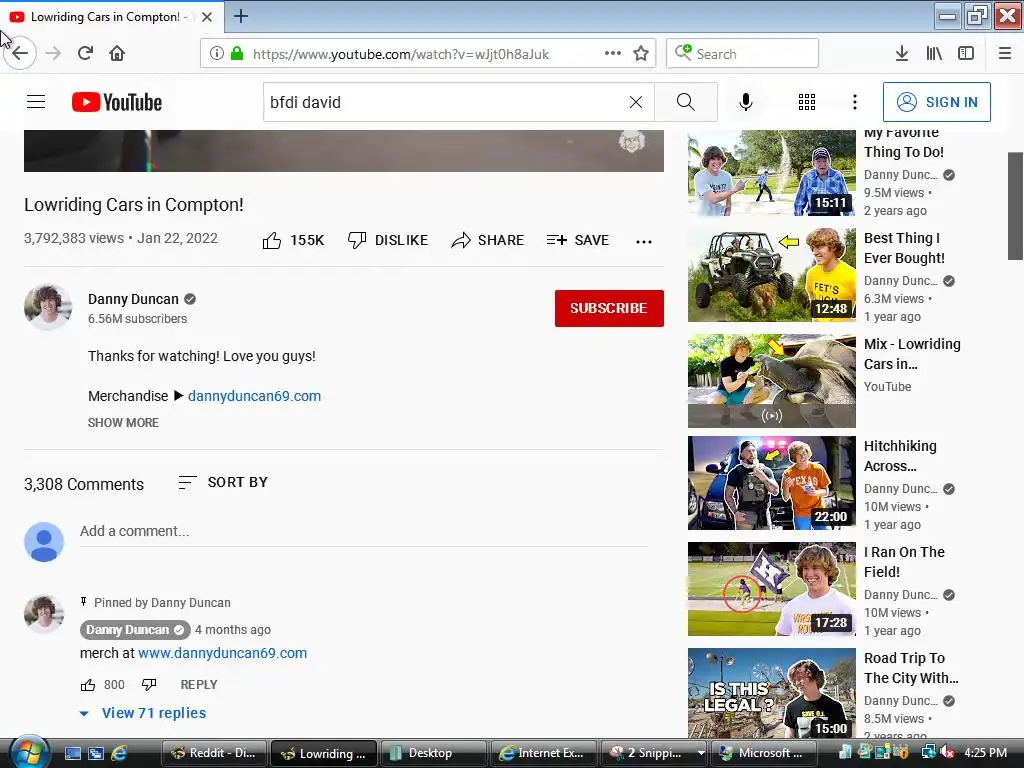Search with your voice microphone icon
The height and width of the screenshot is (768, 1024).
pos(746,102)
